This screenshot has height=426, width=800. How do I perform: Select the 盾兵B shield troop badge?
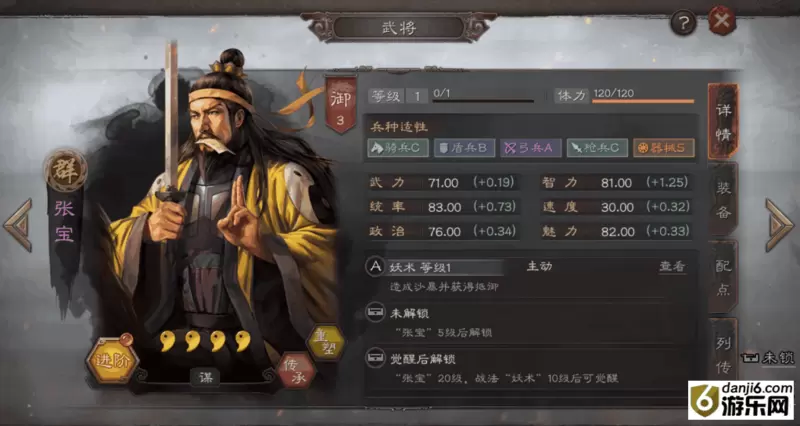coord(464,148)
